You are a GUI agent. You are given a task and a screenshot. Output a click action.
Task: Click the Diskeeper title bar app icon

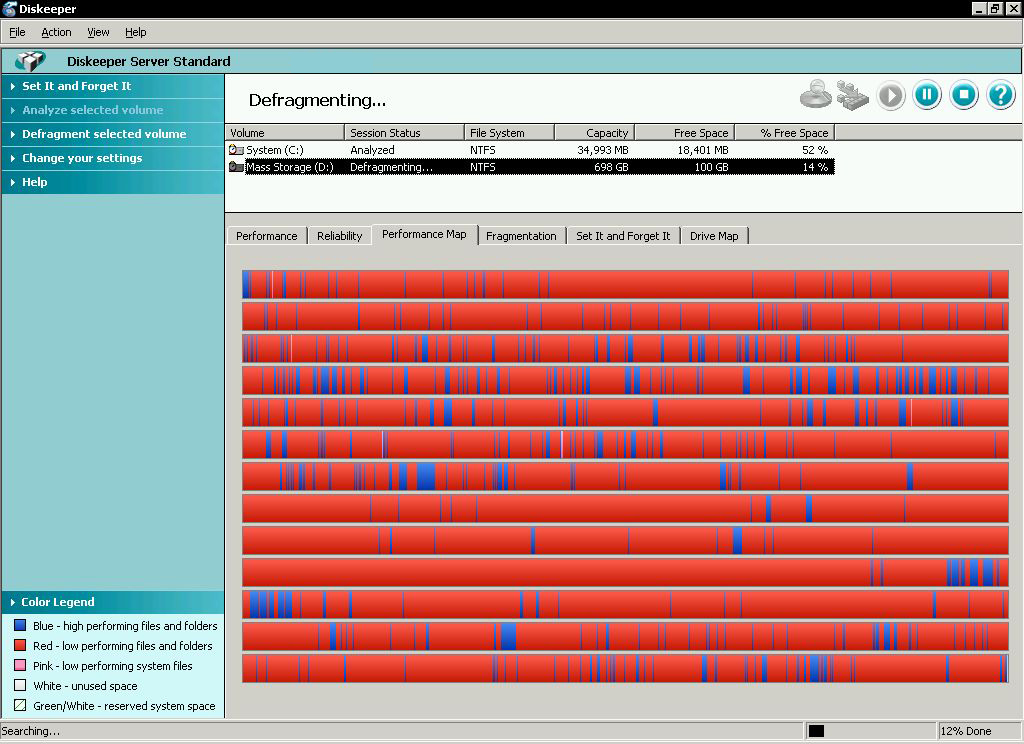(x=9, y=8)
